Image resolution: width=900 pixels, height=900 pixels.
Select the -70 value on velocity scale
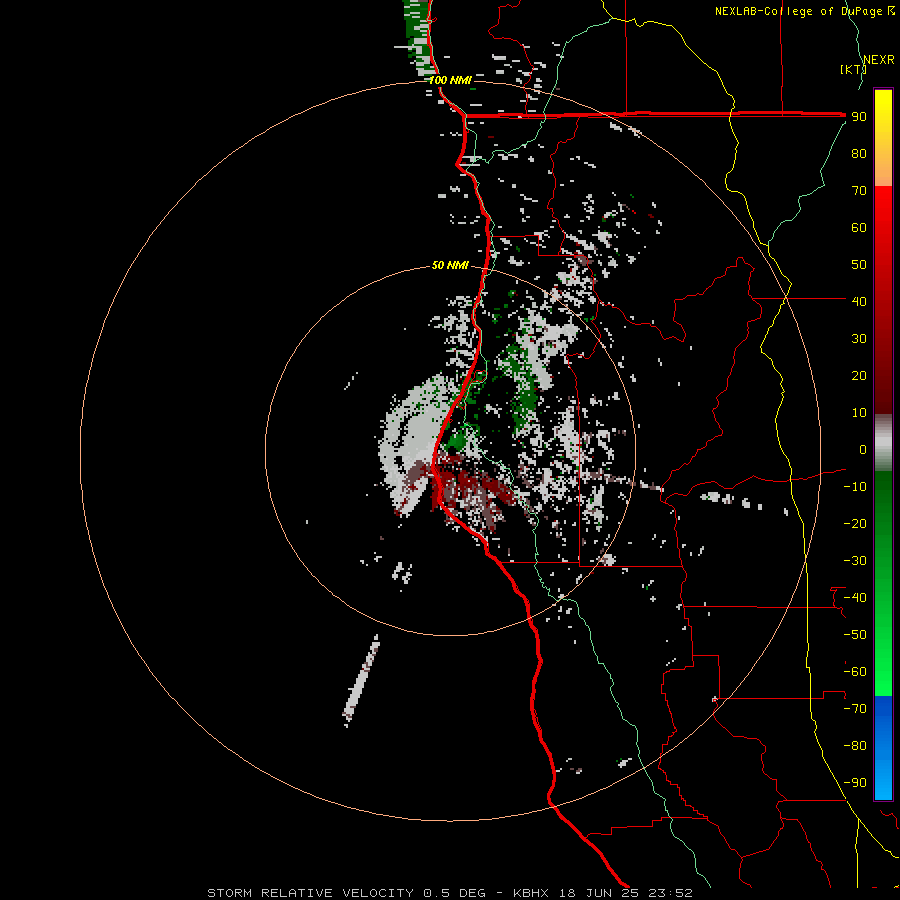855,709
